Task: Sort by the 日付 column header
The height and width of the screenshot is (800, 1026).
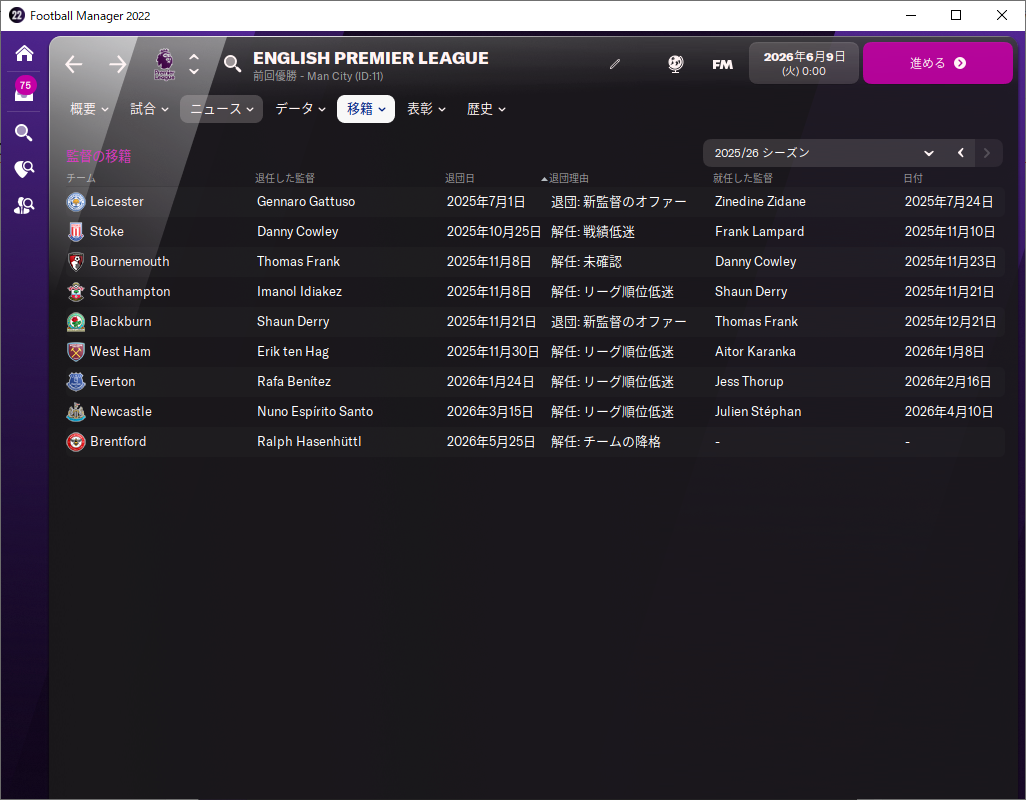Action: click(913, 179)
